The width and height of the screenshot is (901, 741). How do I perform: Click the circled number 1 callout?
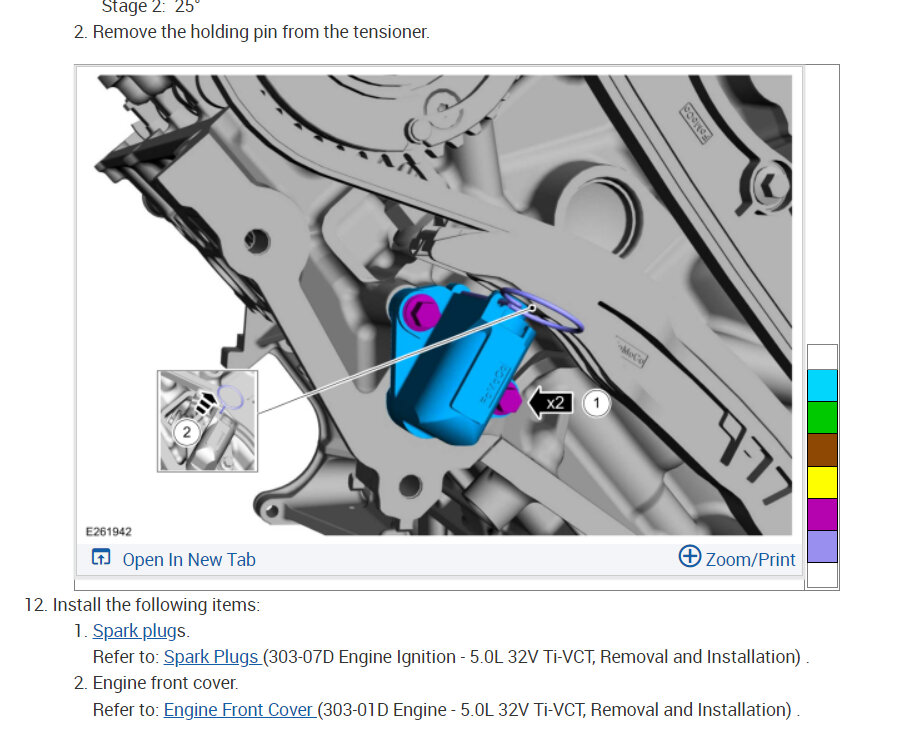(596, 403)
